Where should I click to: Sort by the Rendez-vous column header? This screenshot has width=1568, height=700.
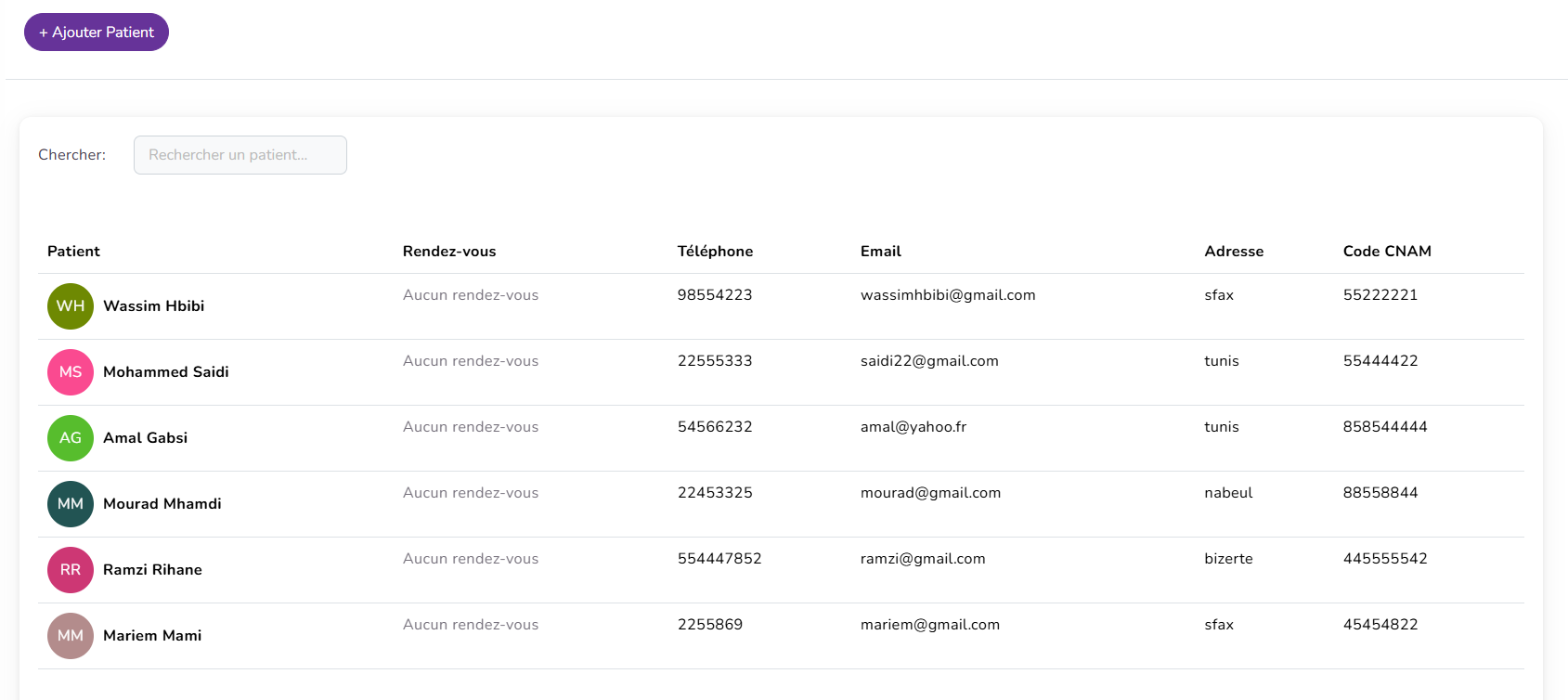point(449,252)
